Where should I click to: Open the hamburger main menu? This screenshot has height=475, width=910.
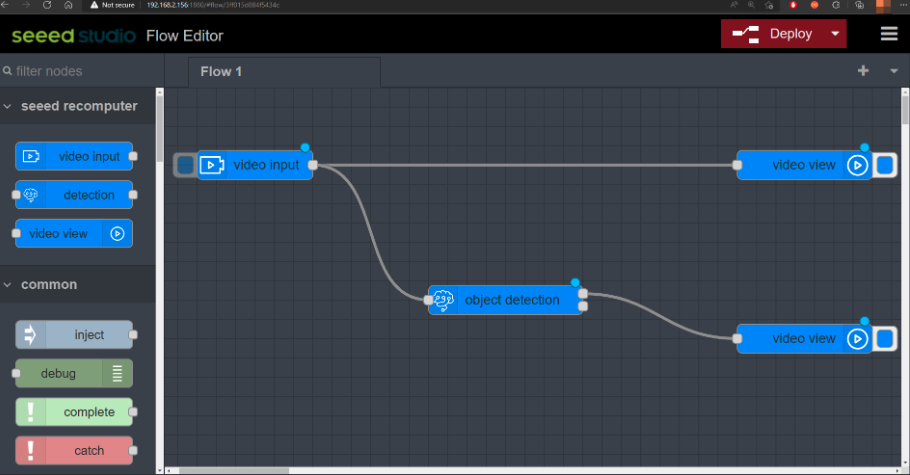[x=888, y=34]
